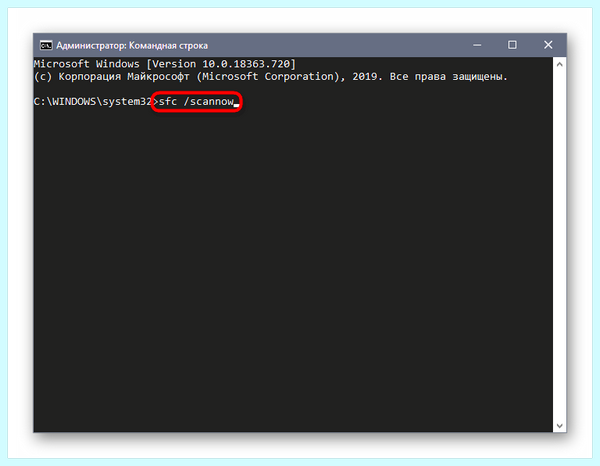
Task: Minimize the Command Prompt window
Action: [477, 45]
